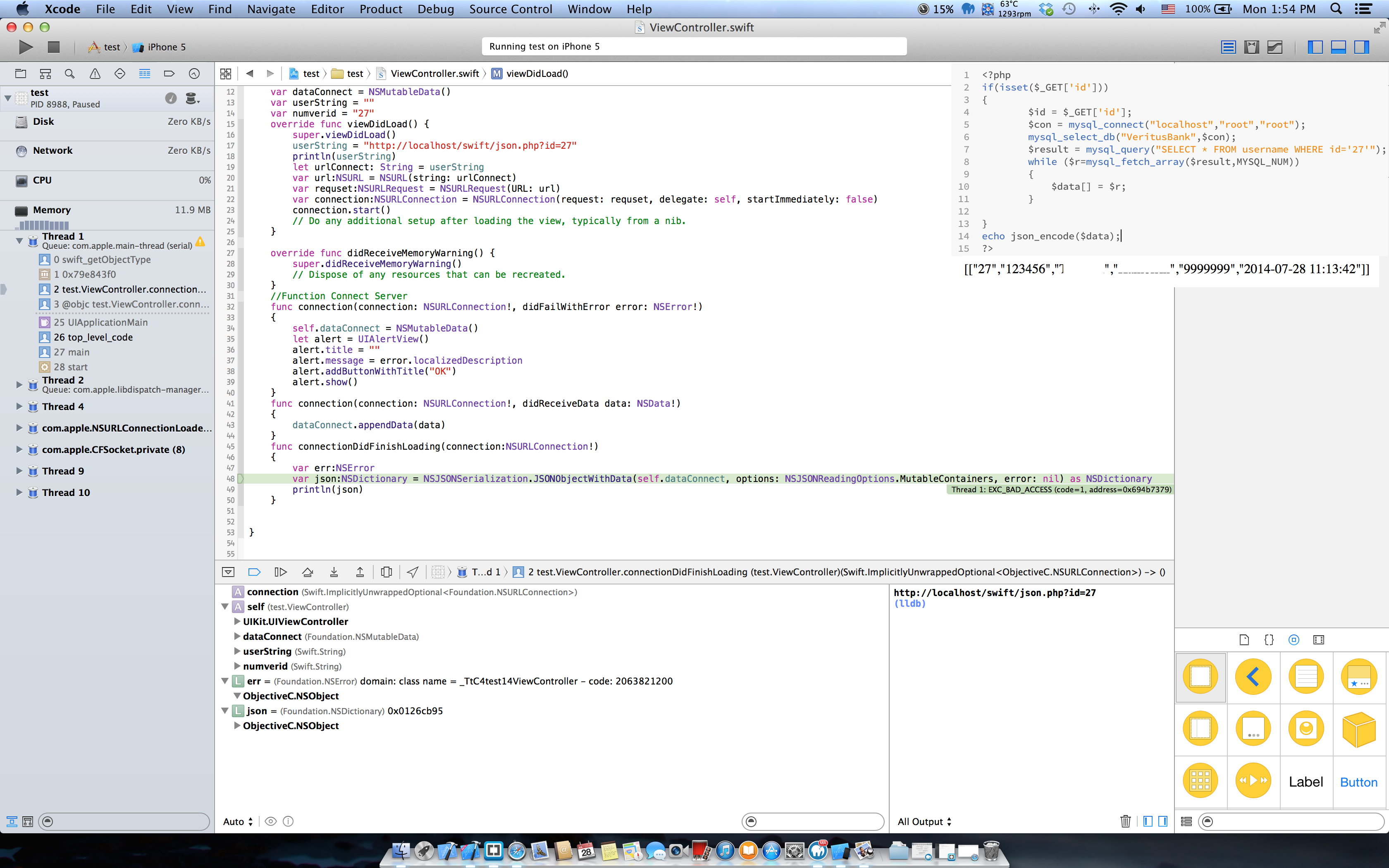Choose the iPhone 5 destination
The height and width of the screenshot is (868, 1389).
coord(159,47)
